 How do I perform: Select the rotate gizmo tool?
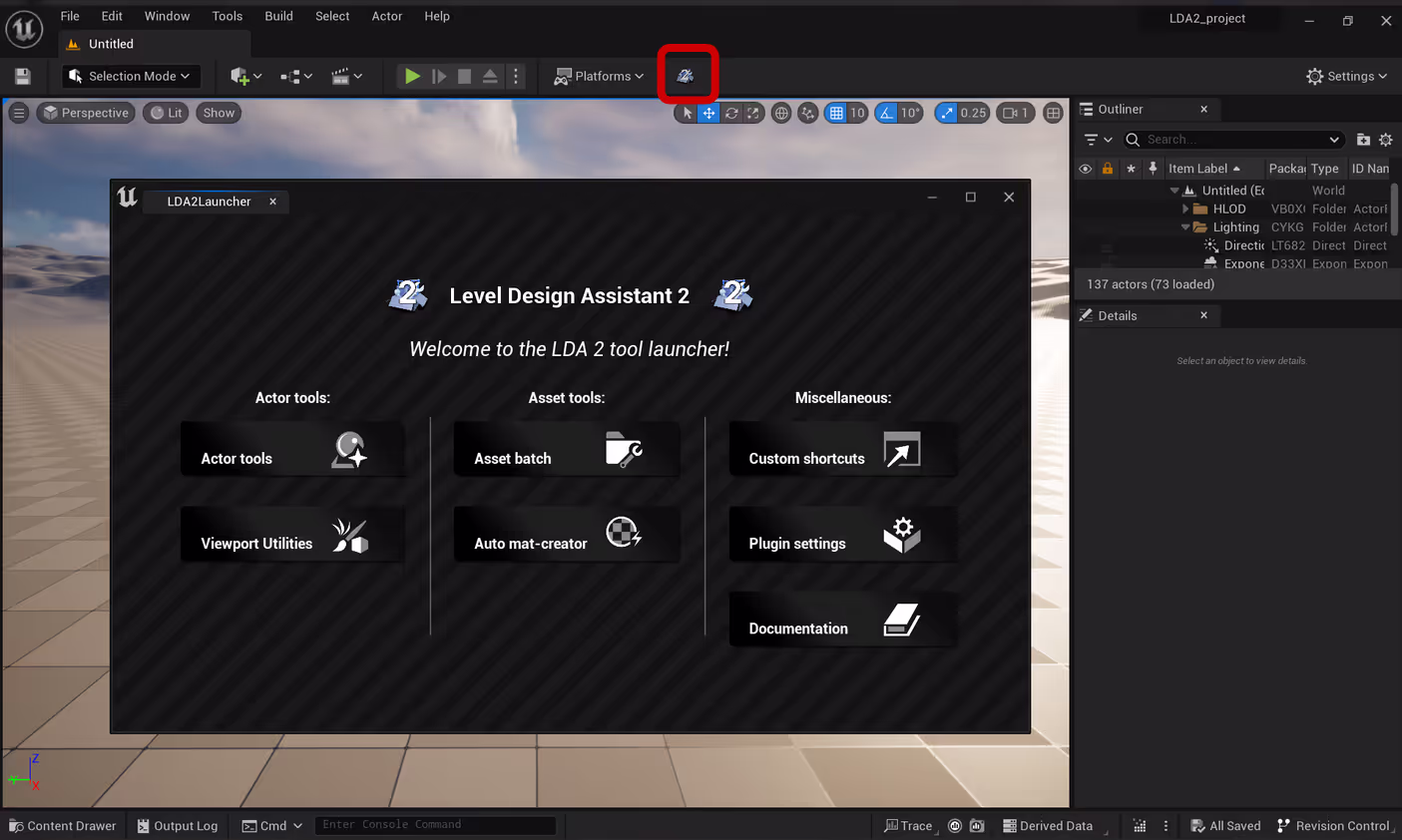(x=731, y=113)
